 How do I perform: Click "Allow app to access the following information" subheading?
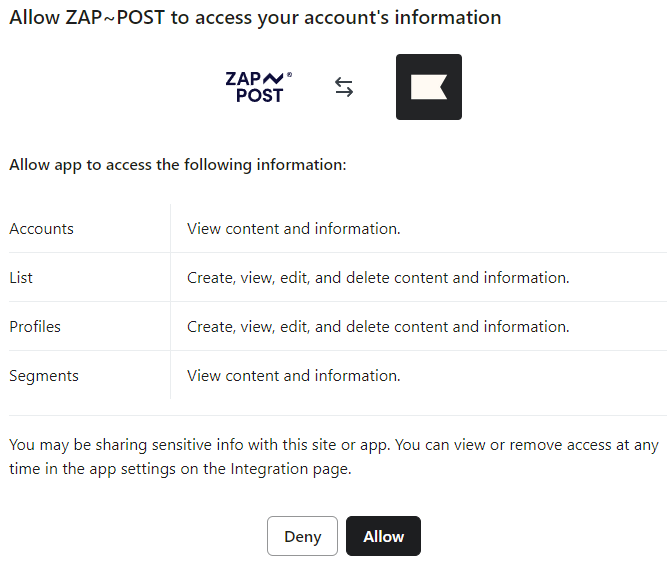click(178, 165)
